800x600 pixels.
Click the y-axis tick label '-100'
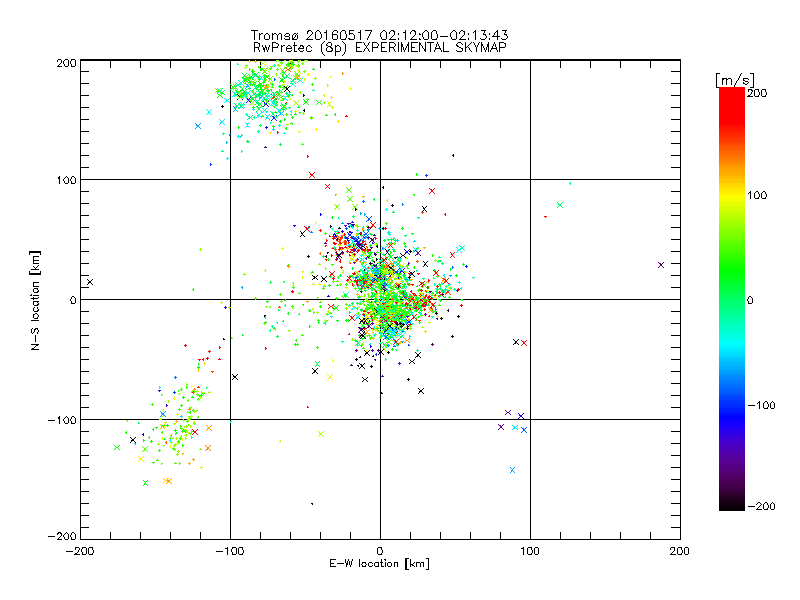click(x=62, y=420)
